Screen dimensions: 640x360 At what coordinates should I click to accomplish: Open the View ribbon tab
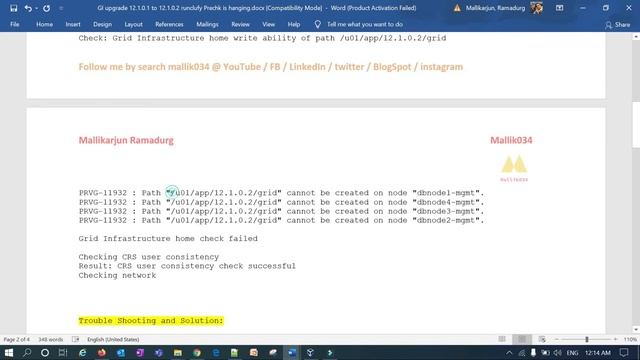tap(268, 24)
